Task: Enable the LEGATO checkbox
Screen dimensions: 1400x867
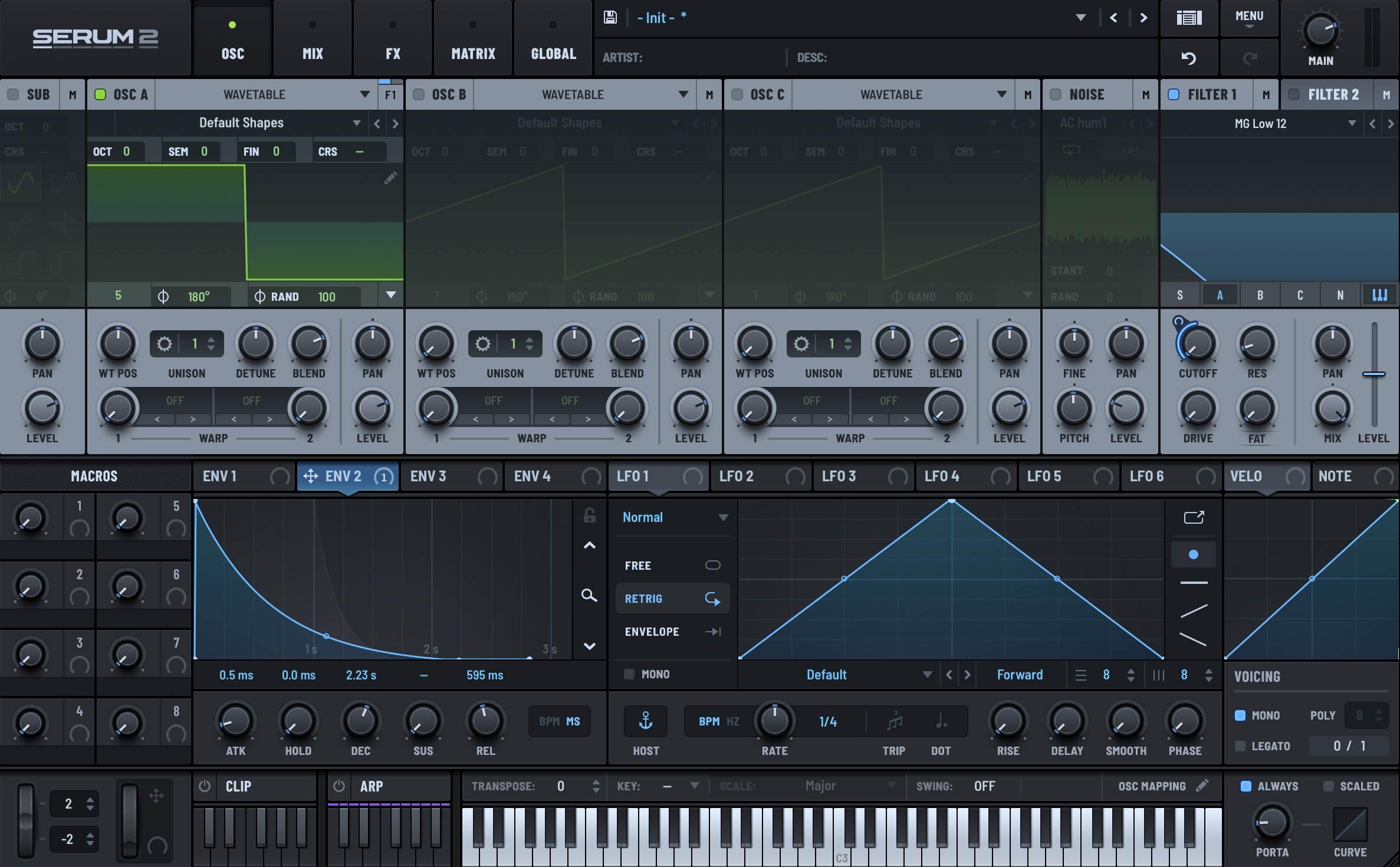Action: [x=1240, y=746]
